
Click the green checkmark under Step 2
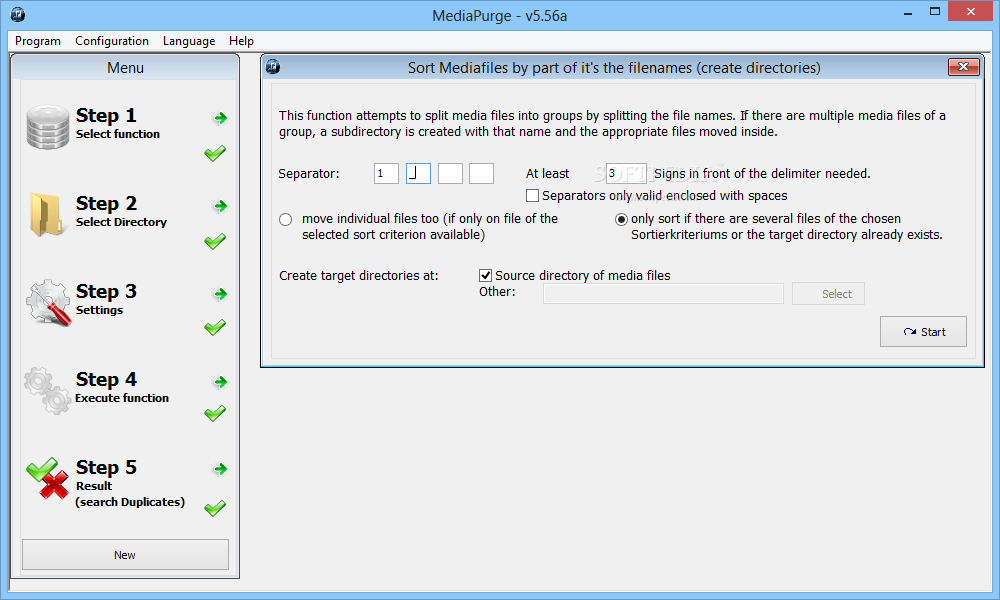coord(215,242)
